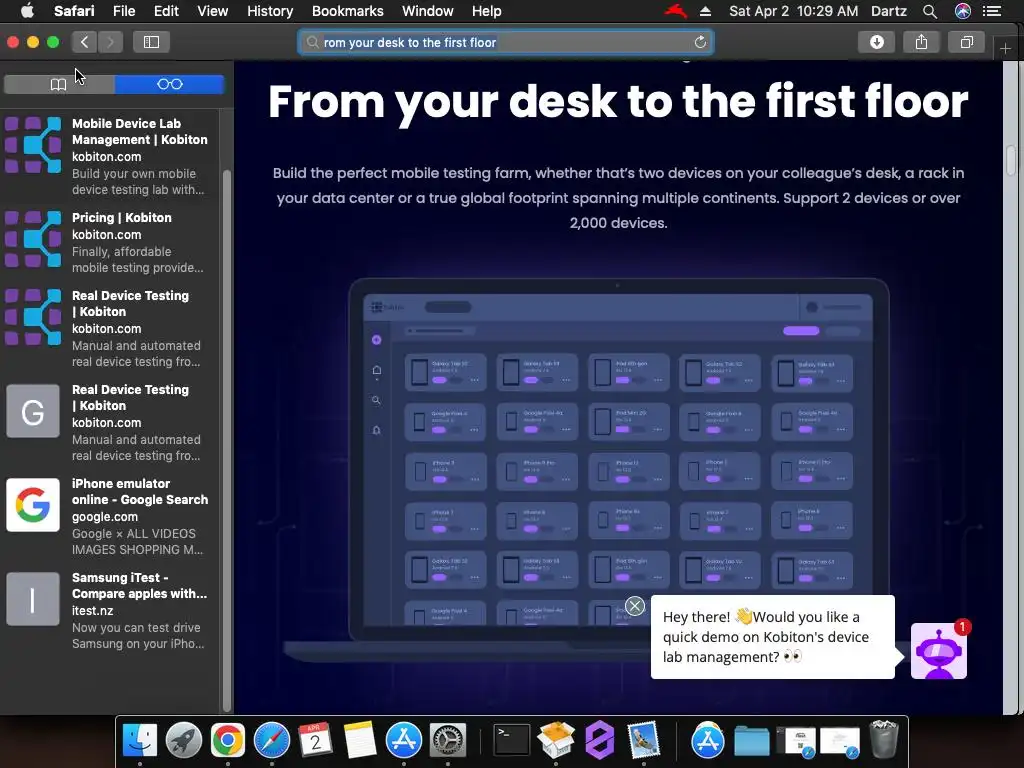Open the Window menu
Viewport: 1024px width, 768px height.
428,11
